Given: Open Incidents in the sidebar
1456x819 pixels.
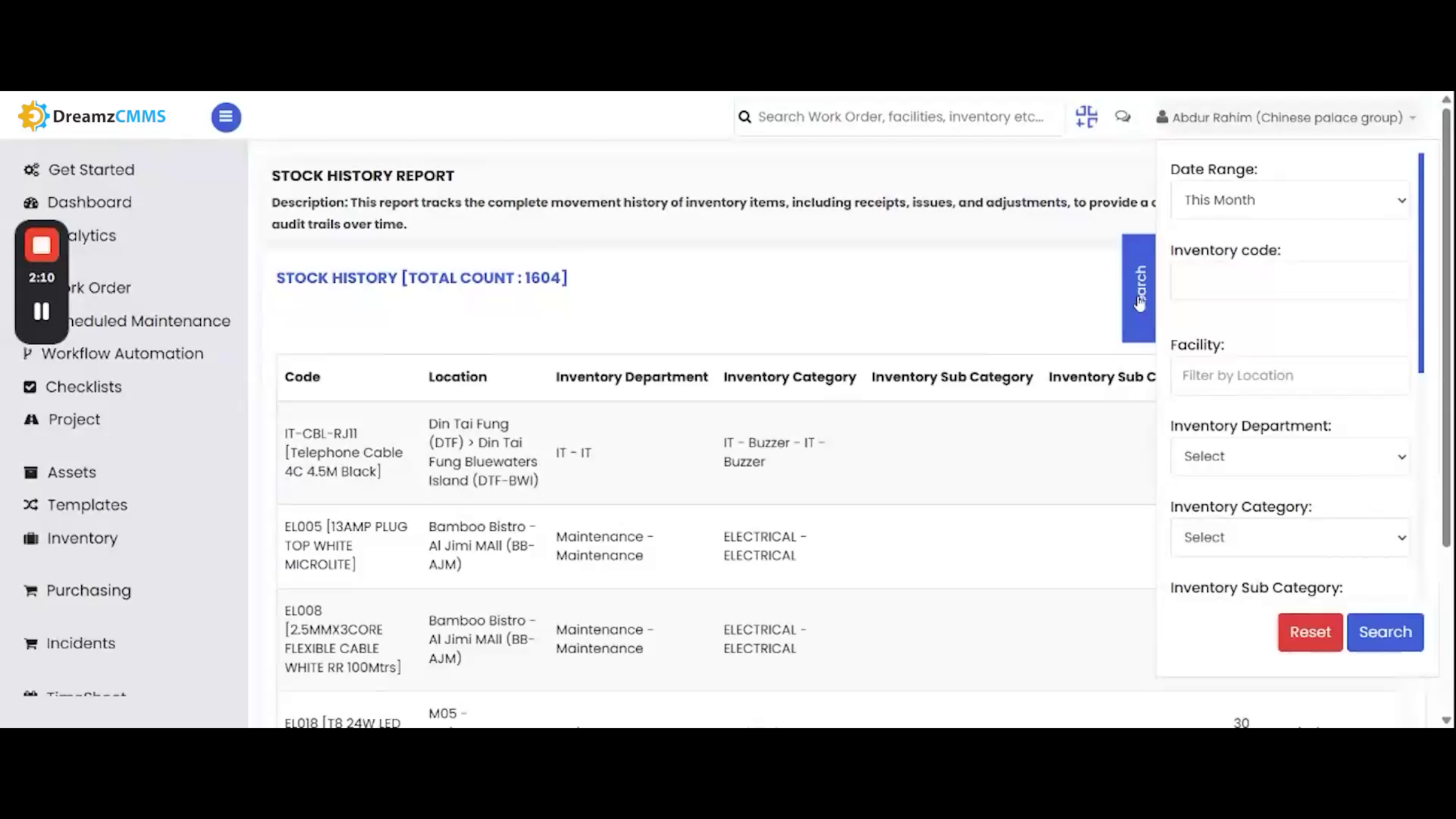Looking at the screenshot, I should 81,643.
